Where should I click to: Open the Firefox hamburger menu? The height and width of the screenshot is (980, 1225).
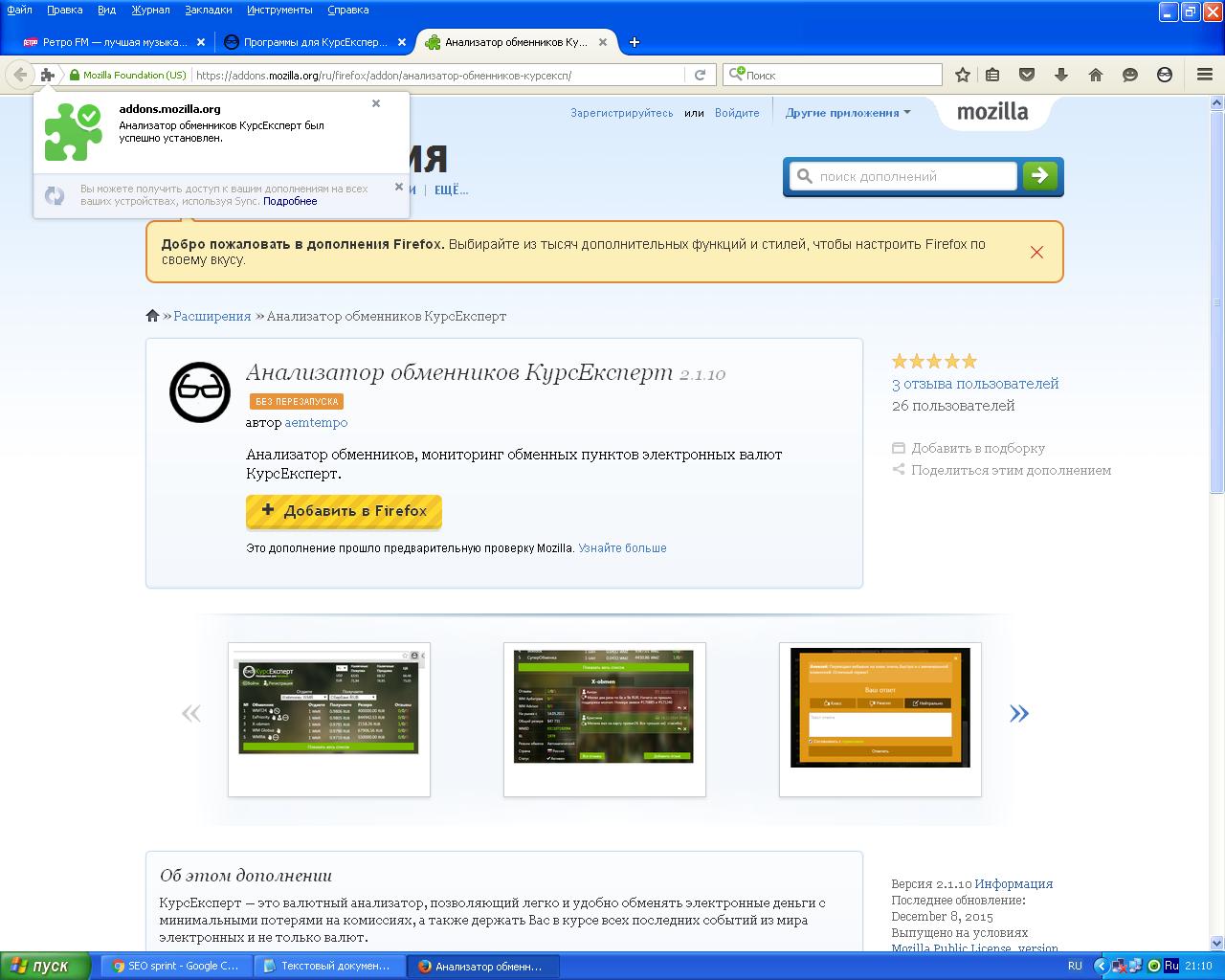click(1205, 75)
